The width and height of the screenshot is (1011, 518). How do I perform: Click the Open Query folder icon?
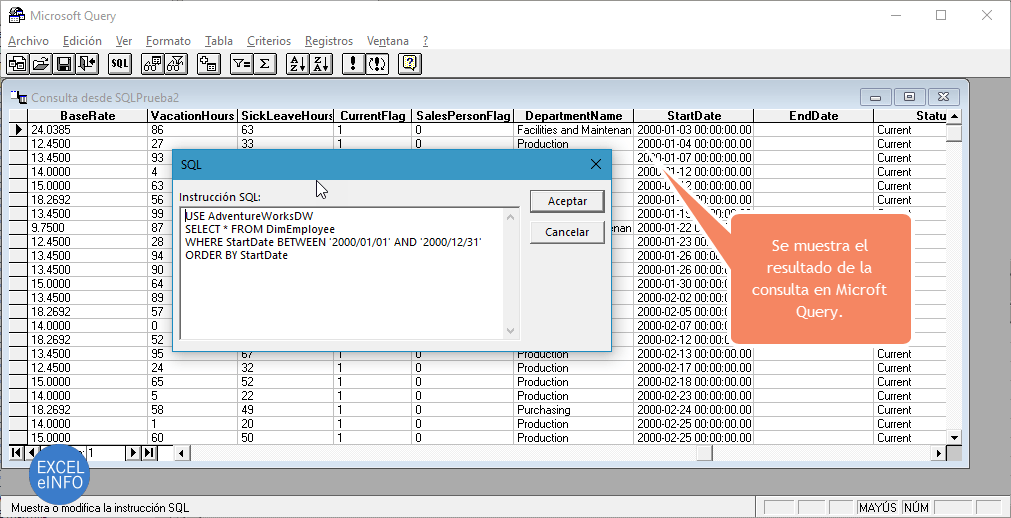coord(41,63)
